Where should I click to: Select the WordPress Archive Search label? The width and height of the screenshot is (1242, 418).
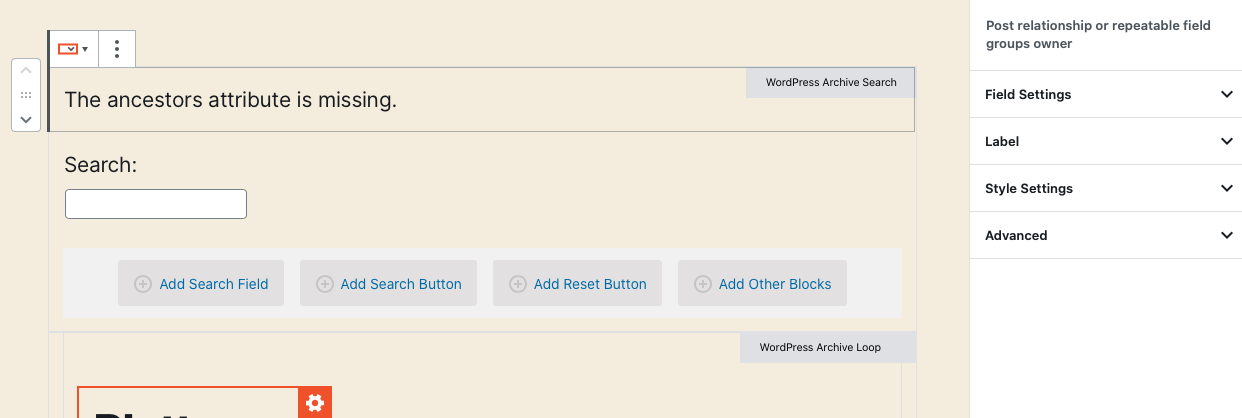pos(831,82)
